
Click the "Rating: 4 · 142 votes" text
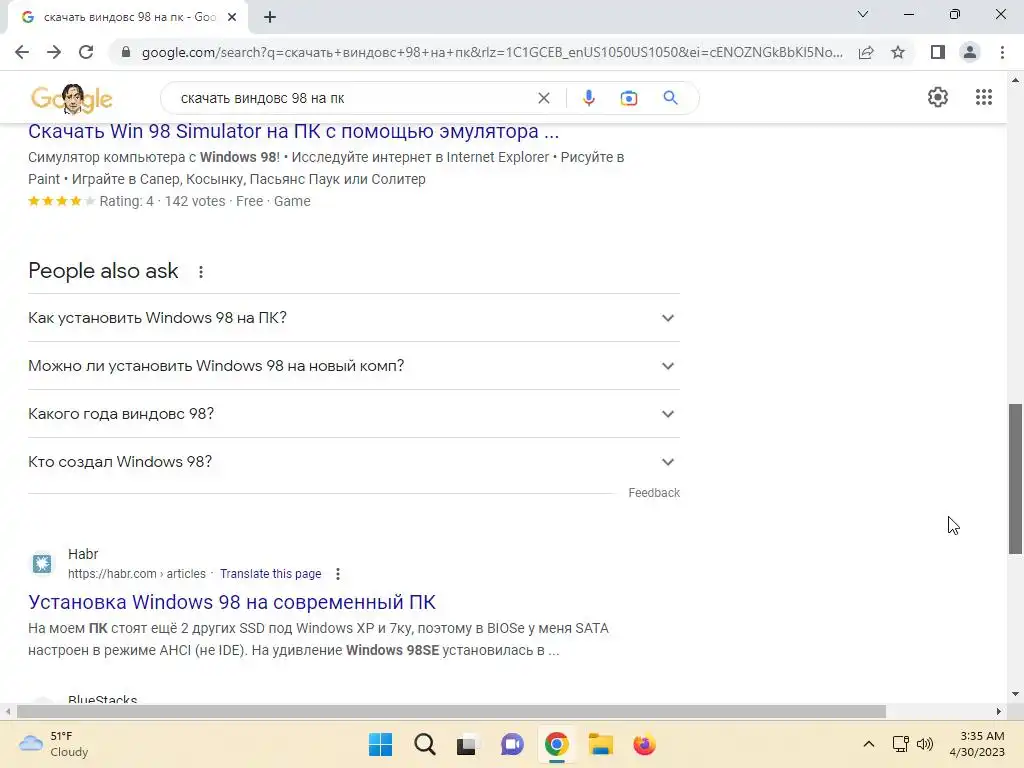162,201
